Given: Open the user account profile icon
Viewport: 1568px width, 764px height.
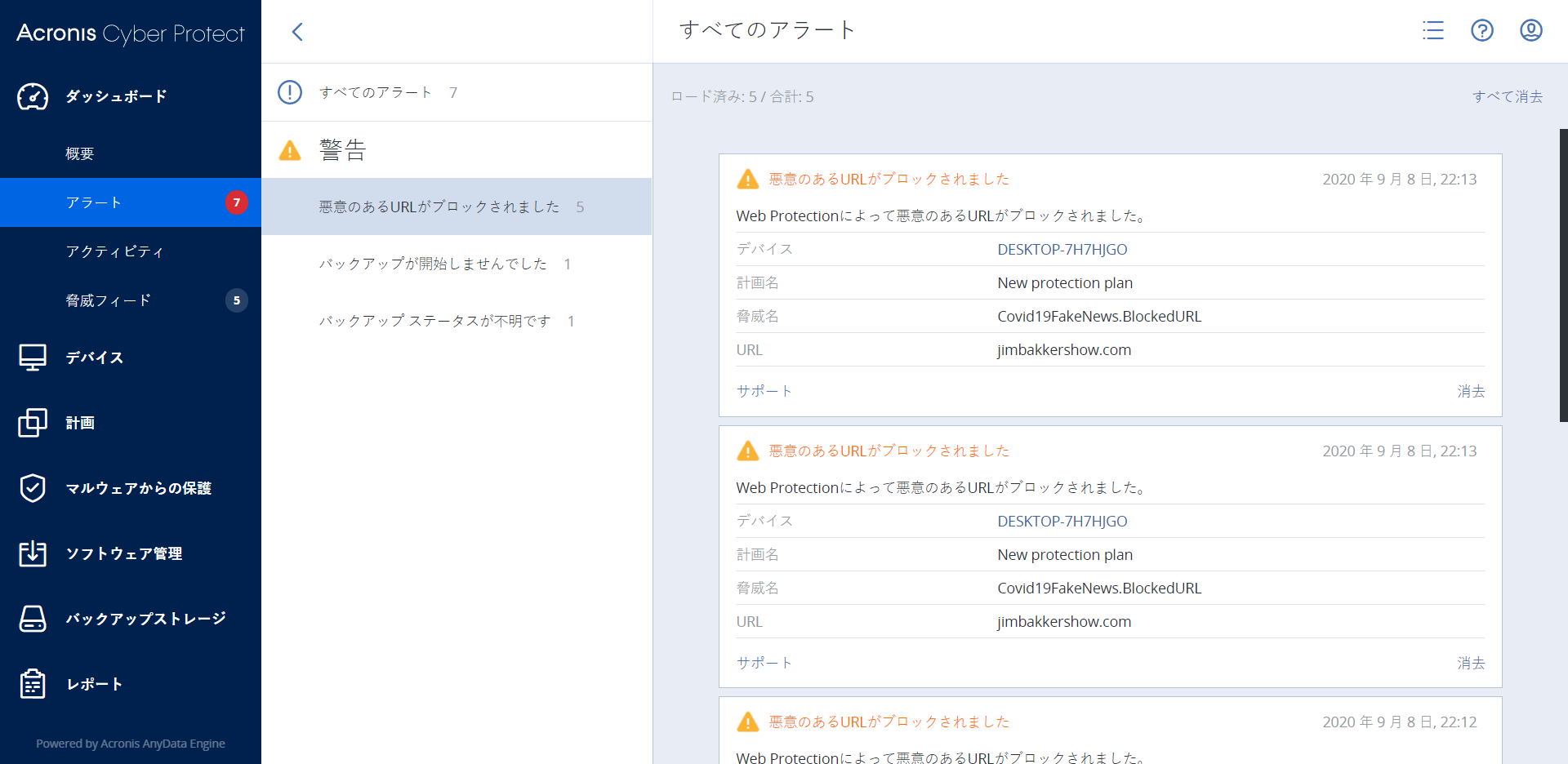Looking at the screenshot, I should (x=1530, y=30).
